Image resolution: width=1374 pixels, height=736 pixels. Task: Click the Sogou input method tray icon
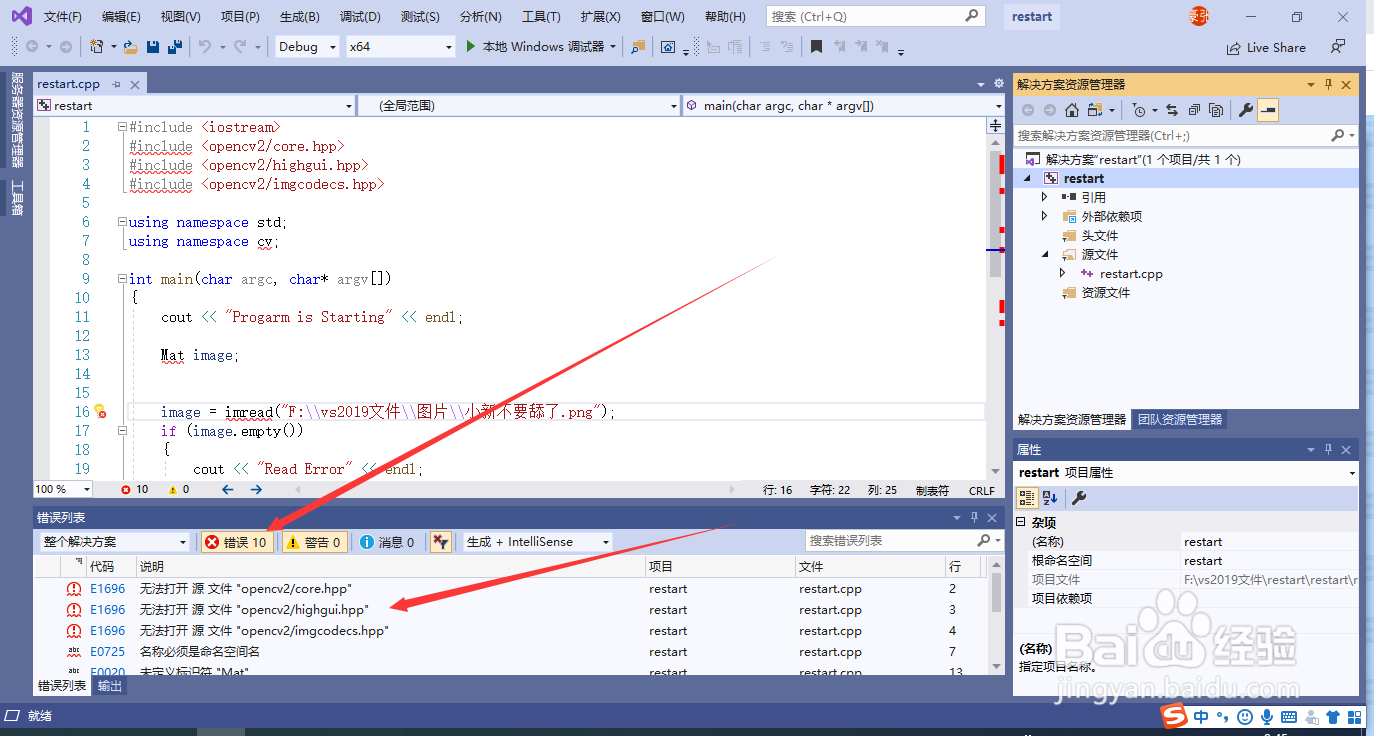1173,716
